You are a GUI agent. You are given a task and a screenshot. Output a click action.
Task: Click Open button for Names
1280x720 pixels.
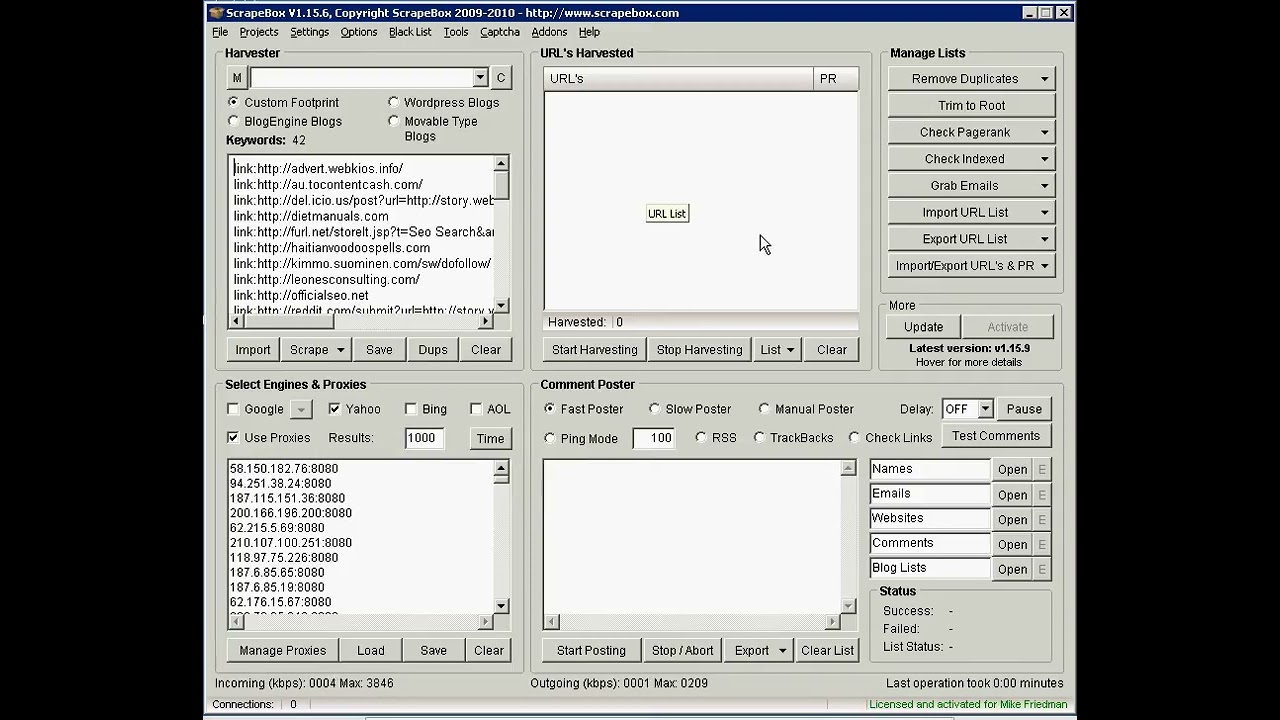1012,469
